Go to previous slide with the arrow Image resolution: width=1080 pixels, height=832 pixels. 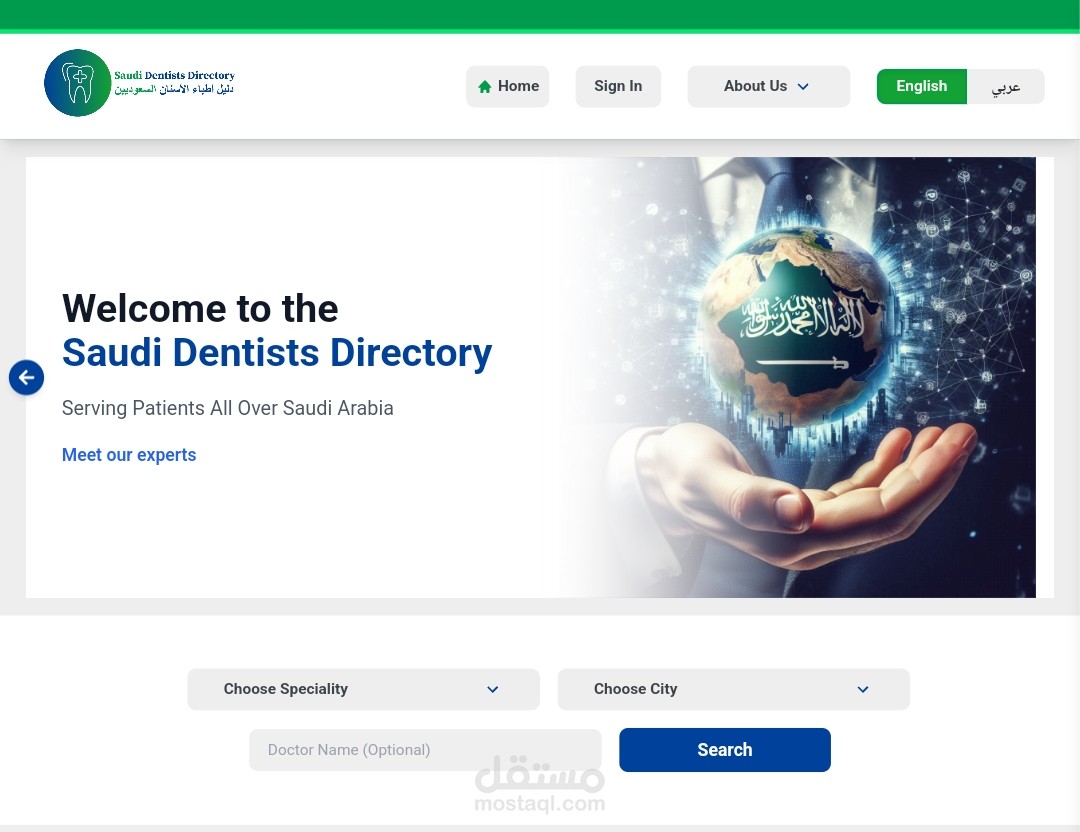click(26, 377)
